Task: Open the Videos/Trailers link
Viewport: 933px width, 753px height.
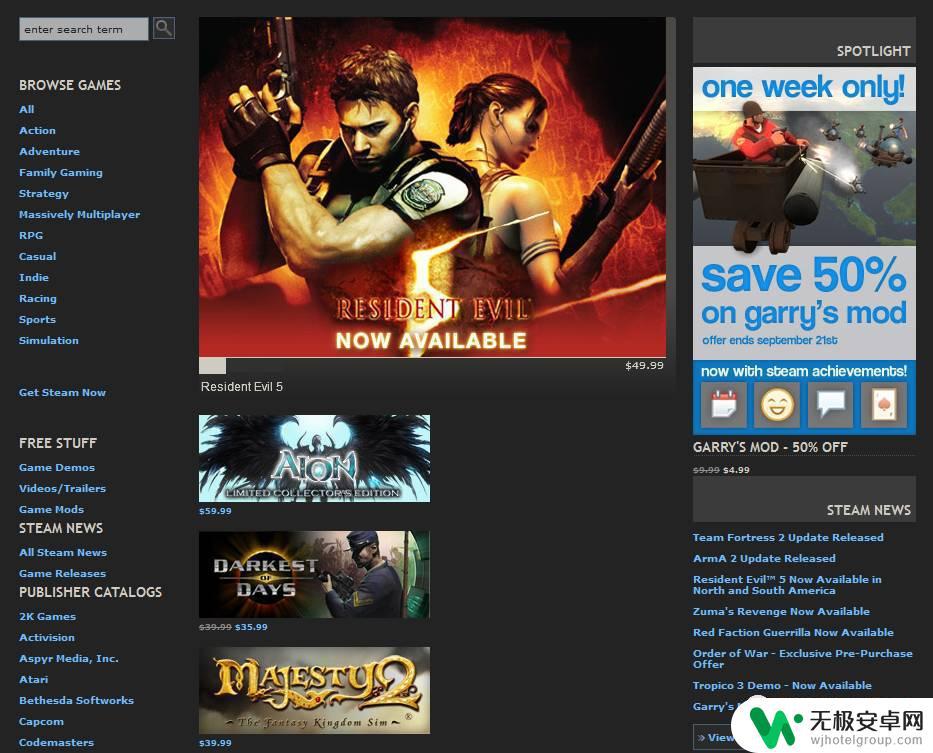Action: click(x=62, y=488)
